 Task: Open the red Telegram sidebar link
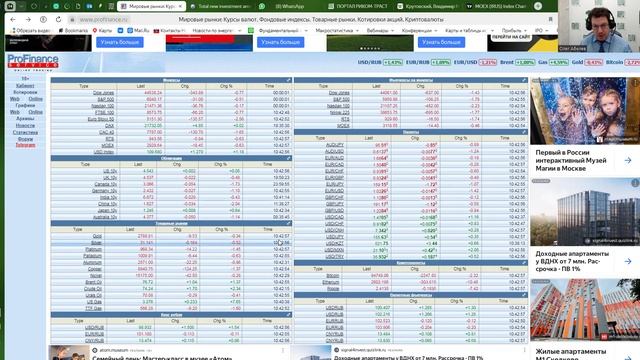pyautogui.click(x=25, y=145)
